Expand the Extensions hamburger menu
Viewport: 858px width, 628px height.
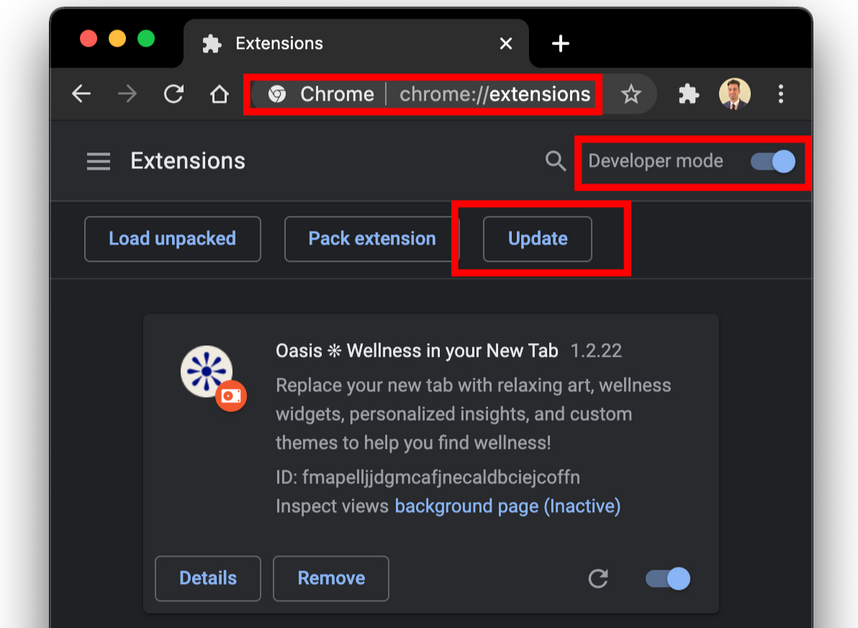98,161
